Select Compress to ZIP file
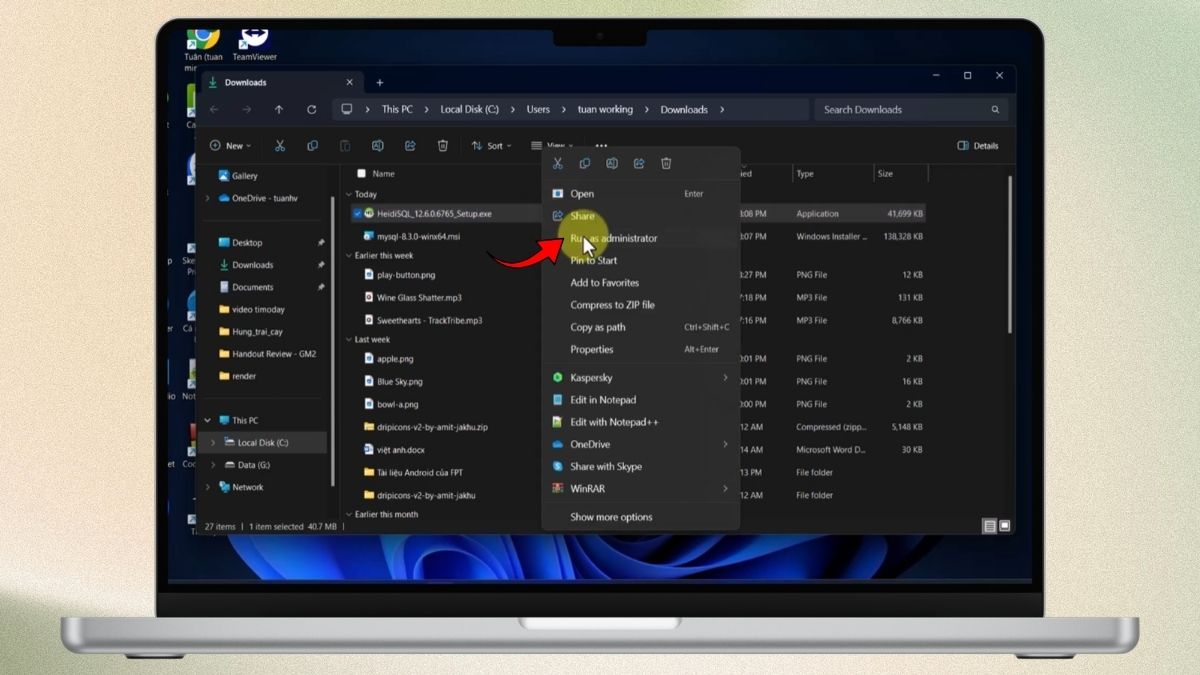The height and width of the screenshot is (675, 1200). 640,305
